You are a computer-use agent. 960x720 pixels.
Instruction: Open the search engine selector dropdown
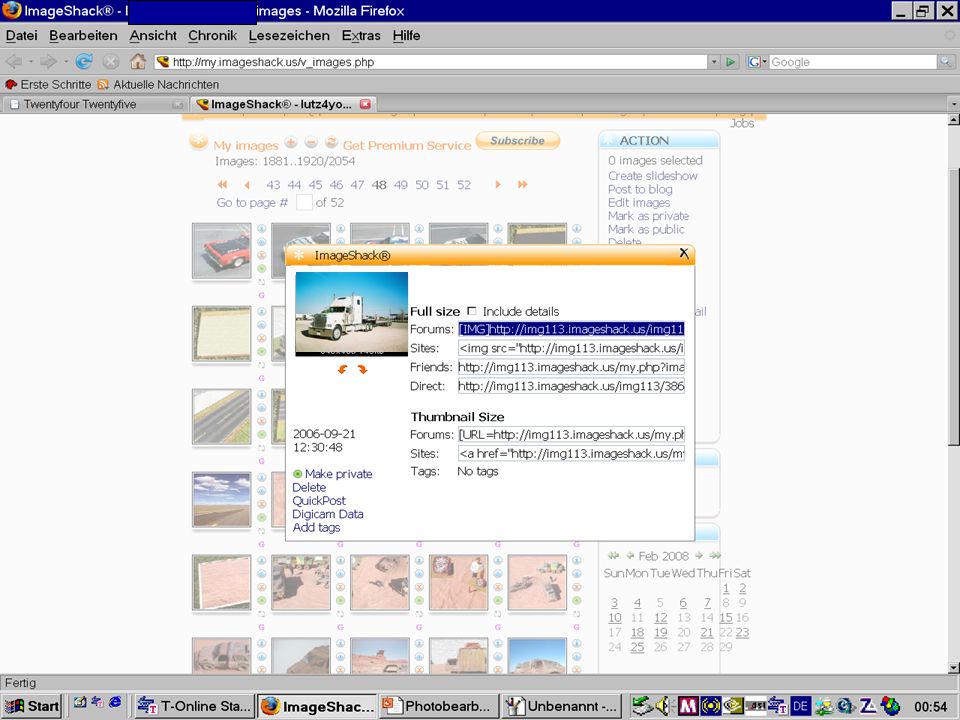coord(757,62)
